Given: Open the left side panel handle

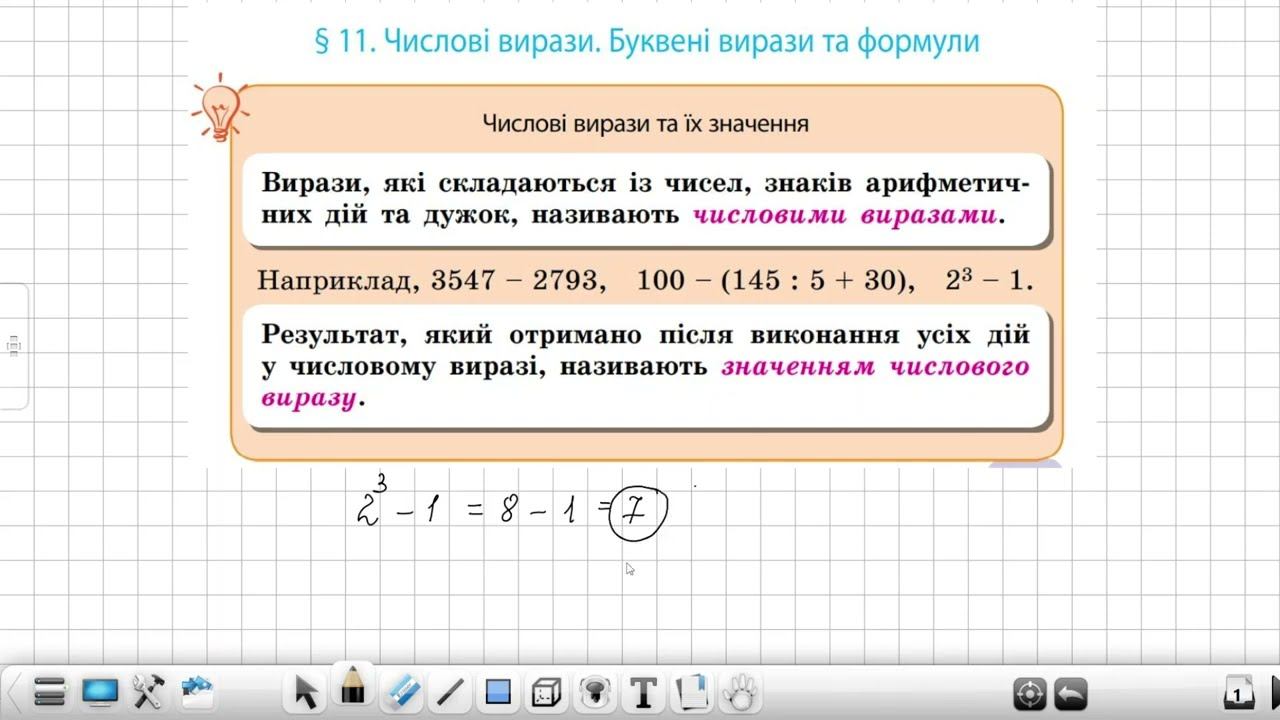Looking at the screenshot, I should (x=14, y=346).
